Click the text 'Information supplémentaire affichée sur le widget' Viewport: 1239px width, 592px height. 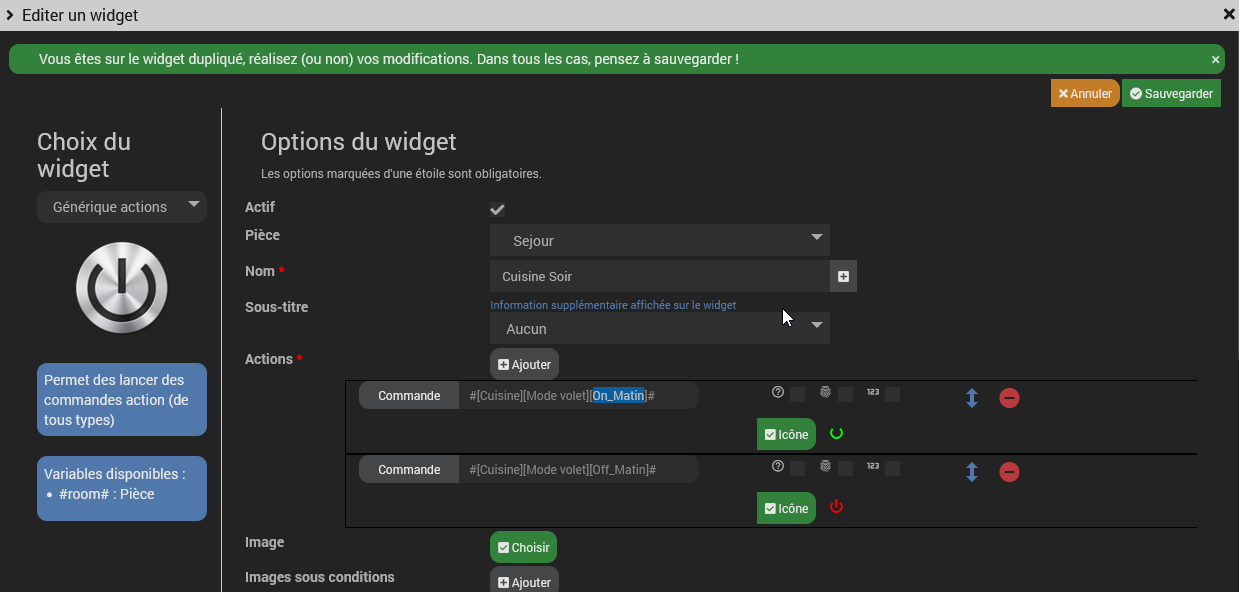click(x=613, y=305)
